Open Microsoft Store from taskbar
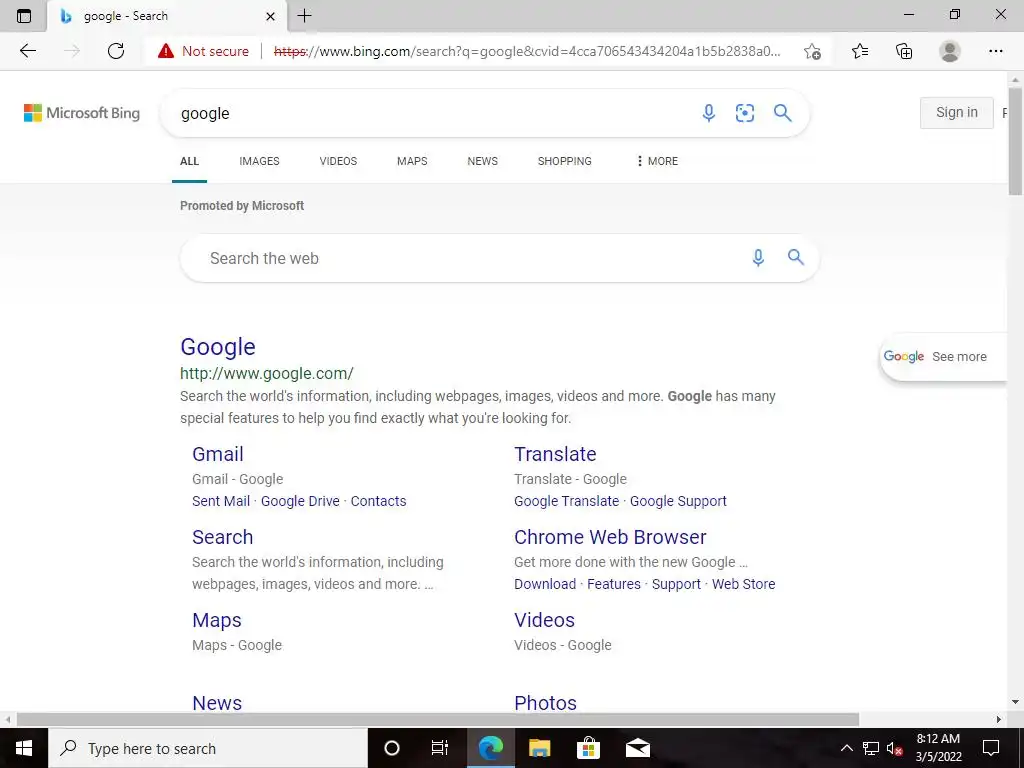Viewport: 1024px width, 768px height. [588, 748]
